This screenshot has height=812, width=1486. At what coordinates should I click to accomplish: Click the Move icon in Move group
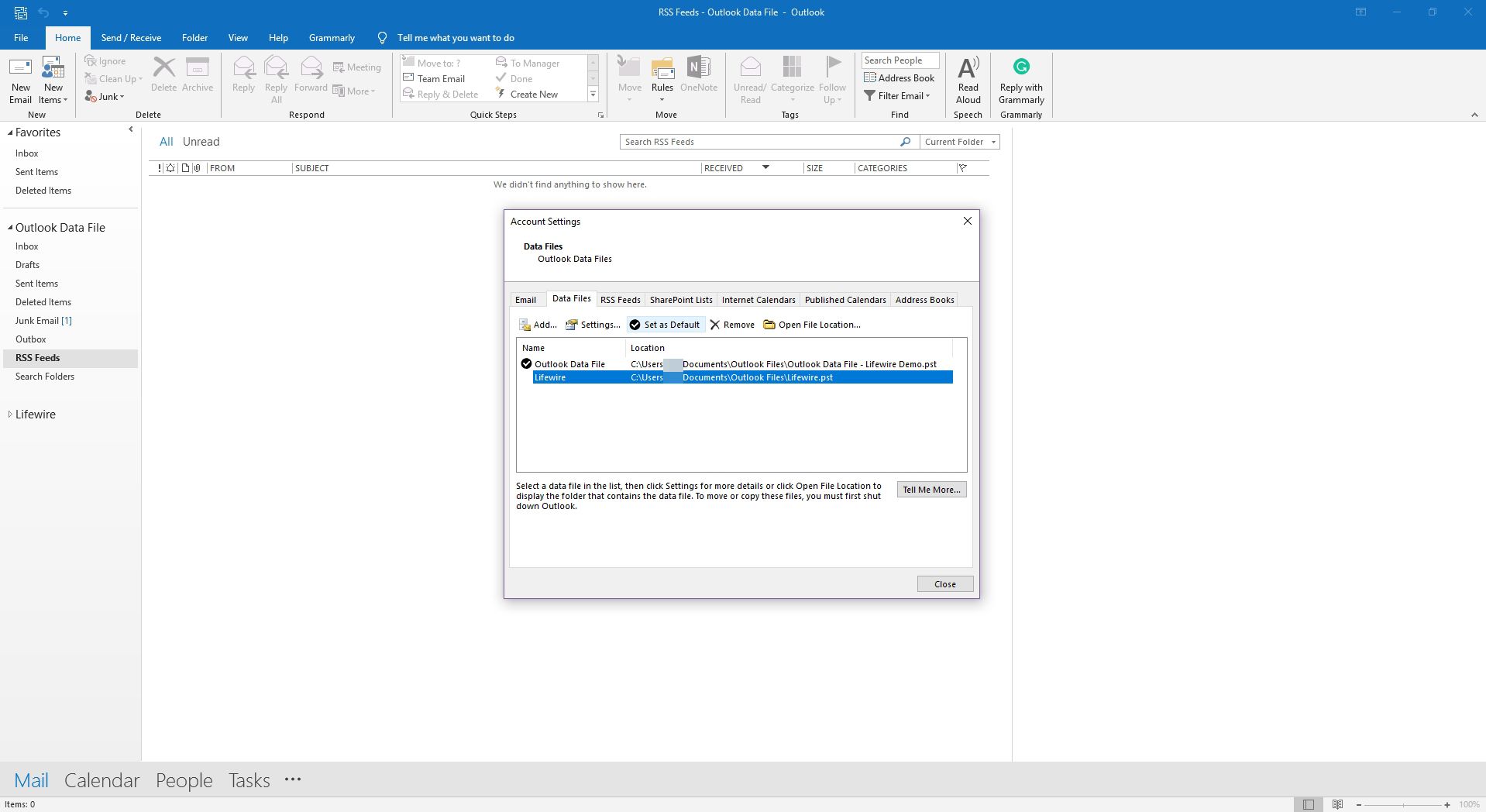tap(629, 67)
